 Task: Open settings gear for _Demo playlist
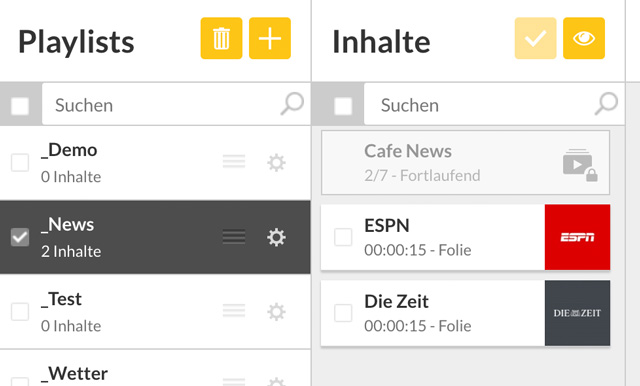click(x=276, y=163)
